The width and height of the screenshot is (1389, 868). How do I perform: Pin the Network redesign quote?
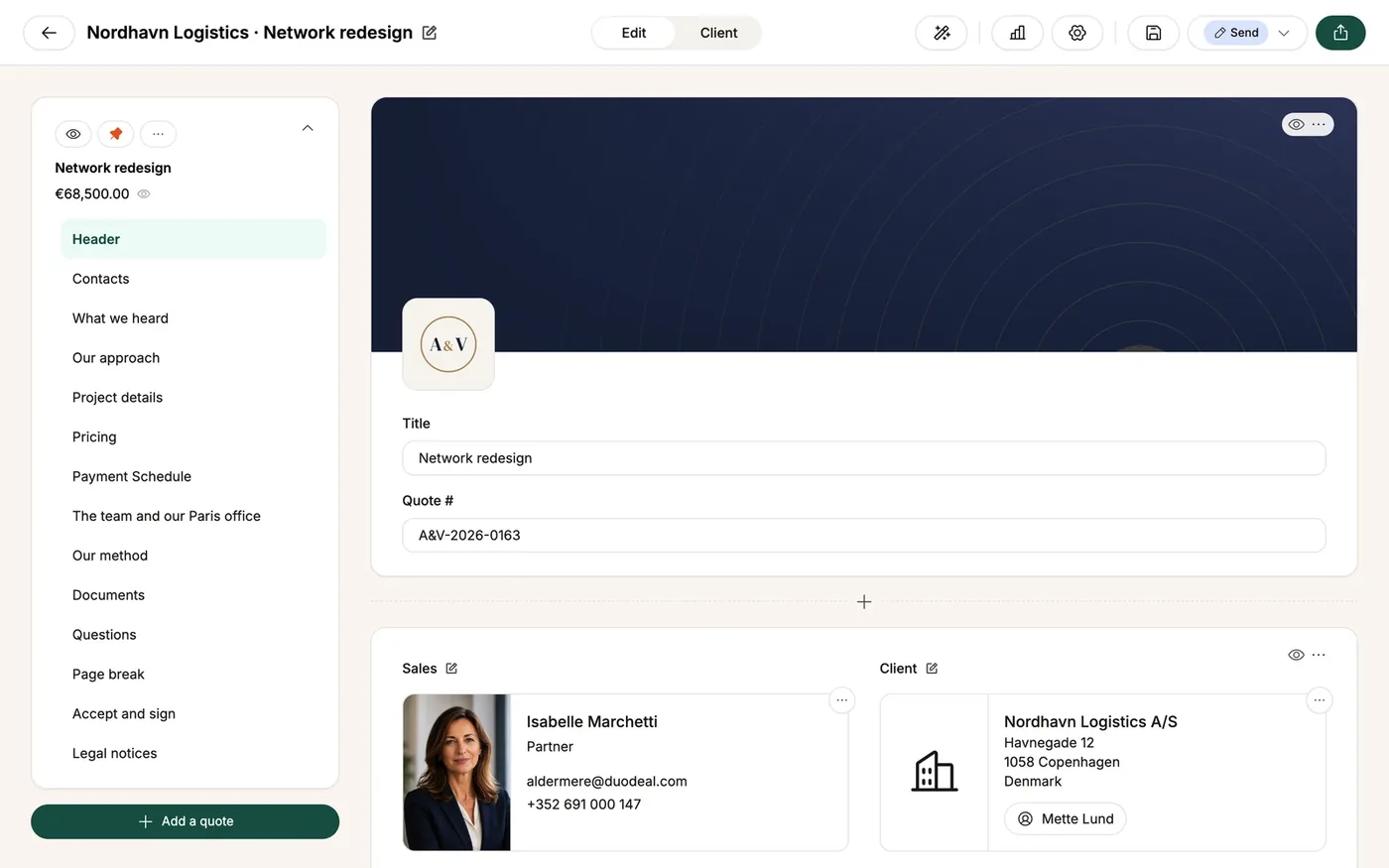[x=116, y=134]
